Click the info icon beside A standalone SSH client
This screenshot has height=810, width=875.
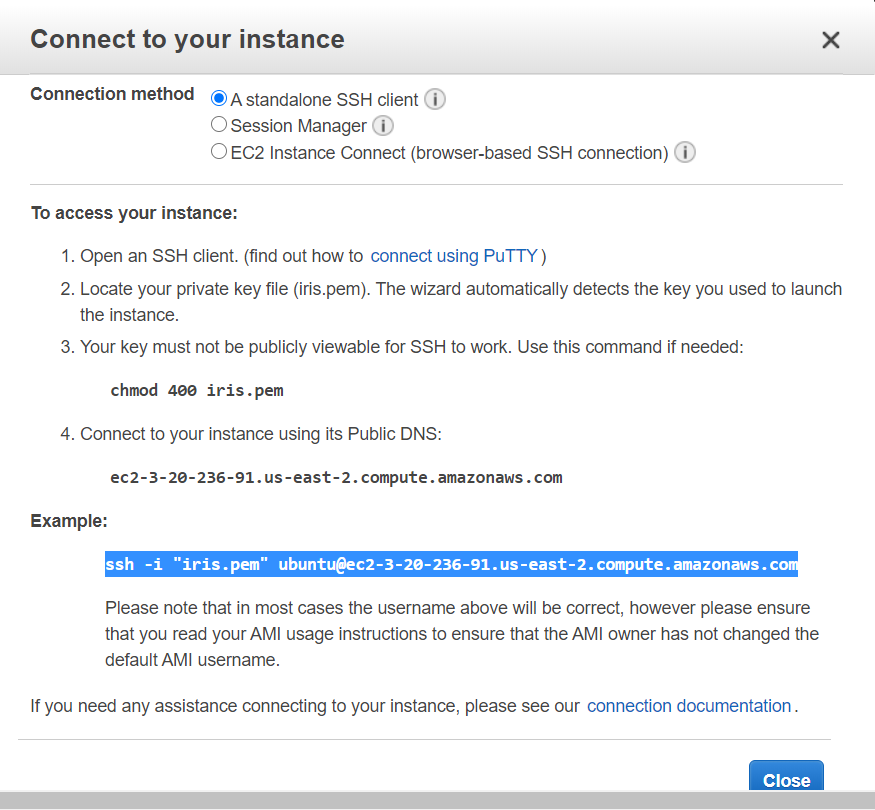pyautogui.click(x=434, y=99)
